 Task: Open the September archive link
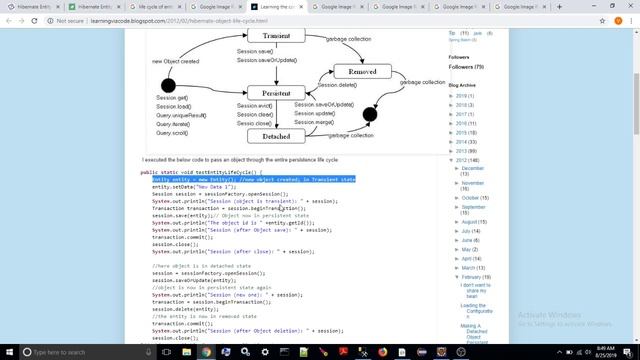point(473,207)
